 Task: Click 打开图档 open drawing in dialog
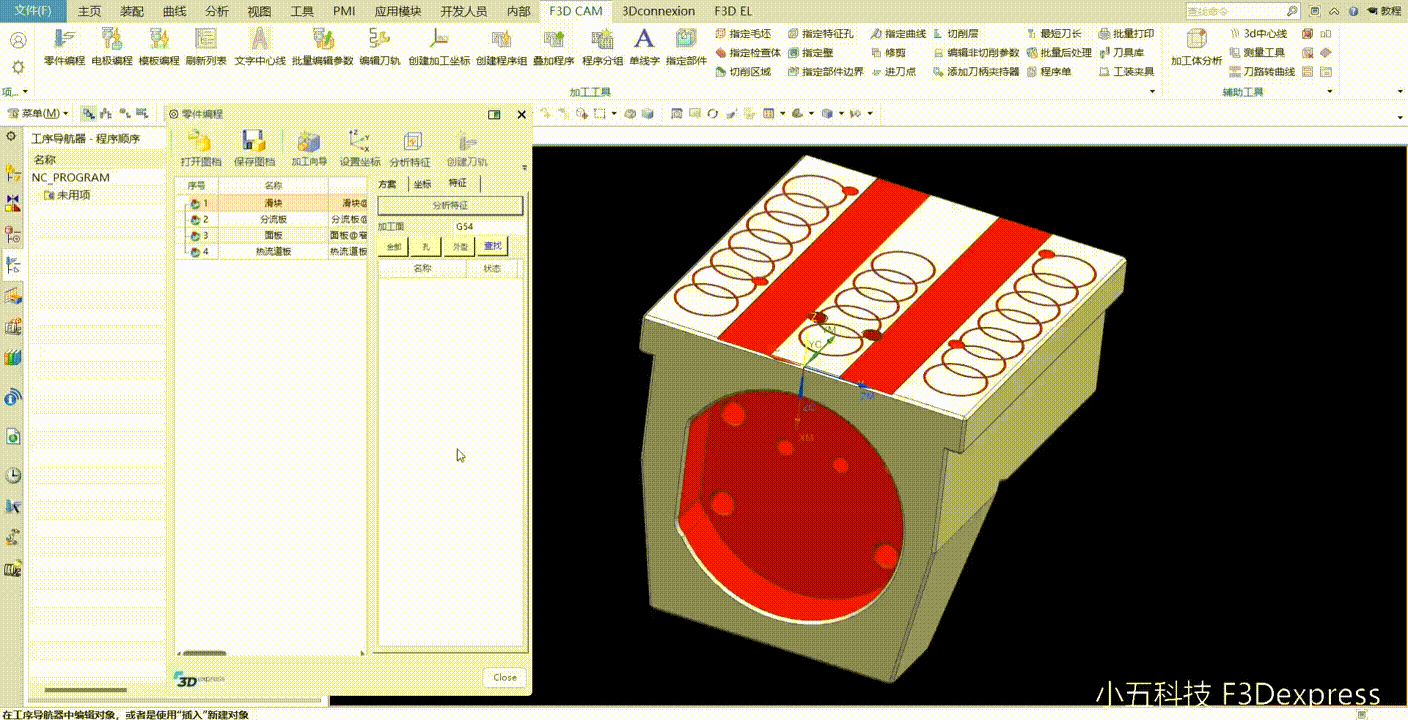click(200, 147)
